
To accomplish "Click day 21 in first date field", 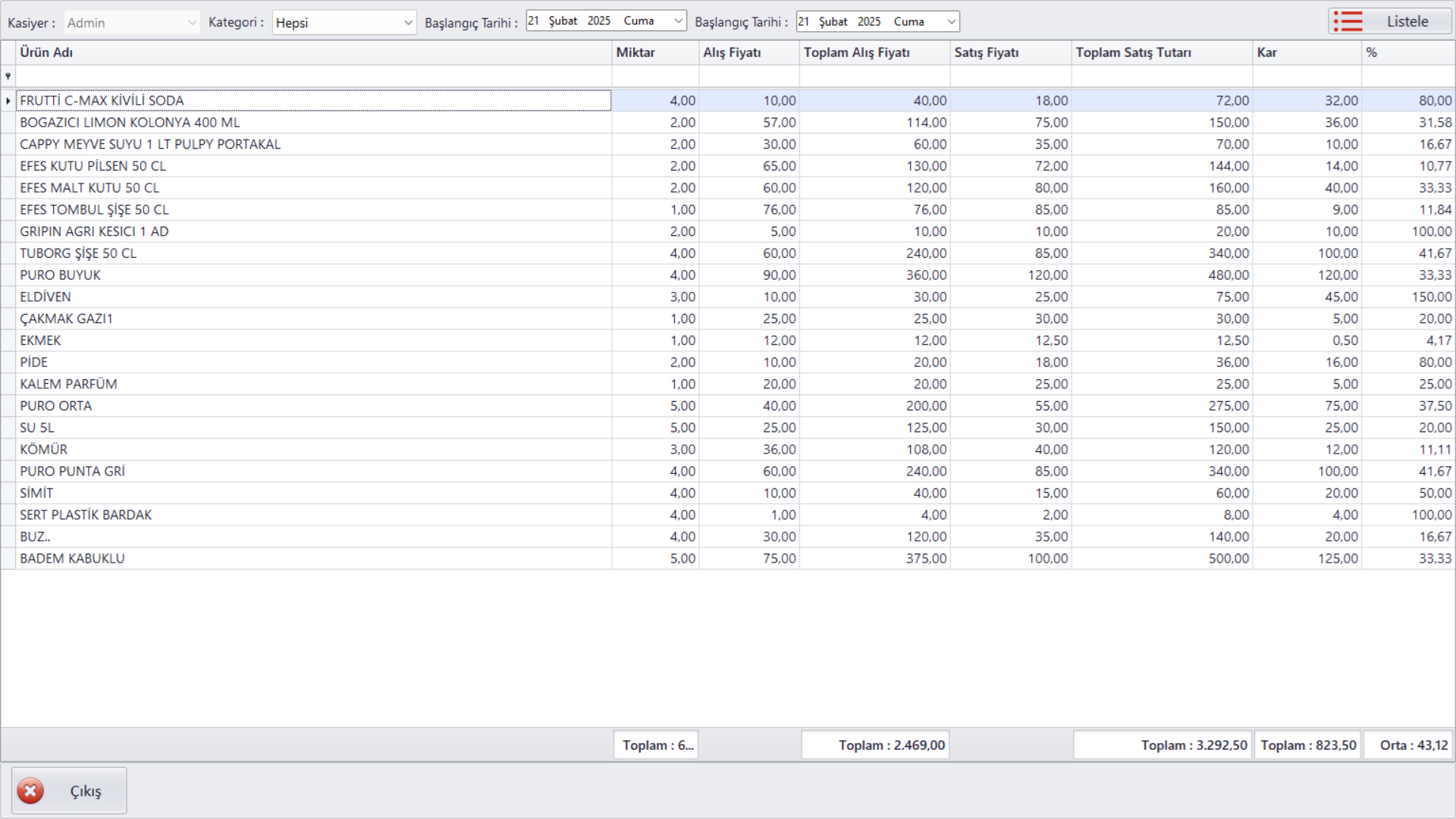I will coord(534,21).
